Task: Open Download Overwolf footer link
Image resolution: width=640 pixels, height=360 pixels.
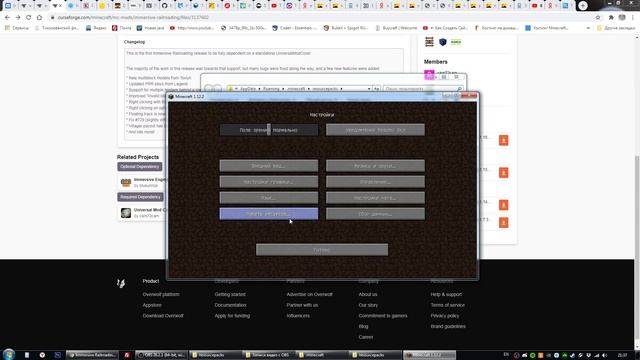Action: tap(163, 316)
